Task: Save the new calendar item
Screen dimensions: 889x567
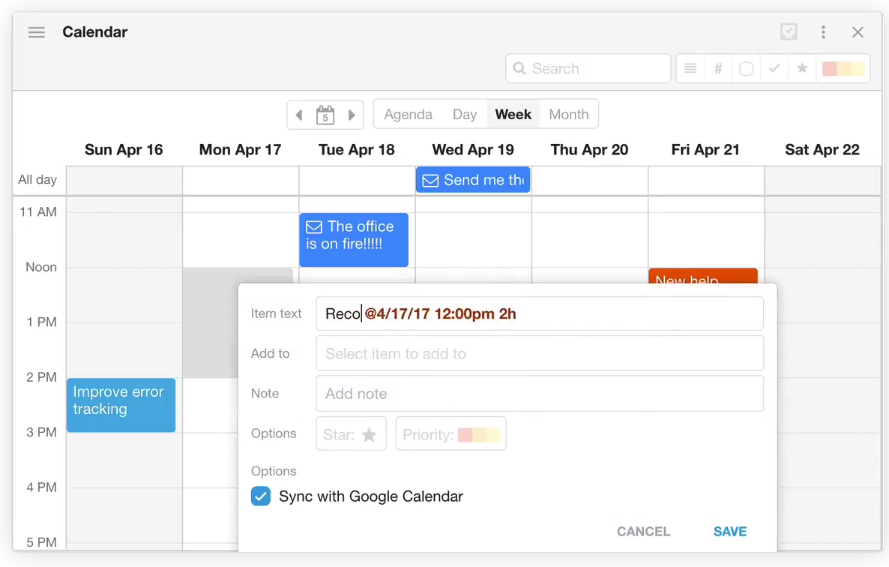Action: 729,531
